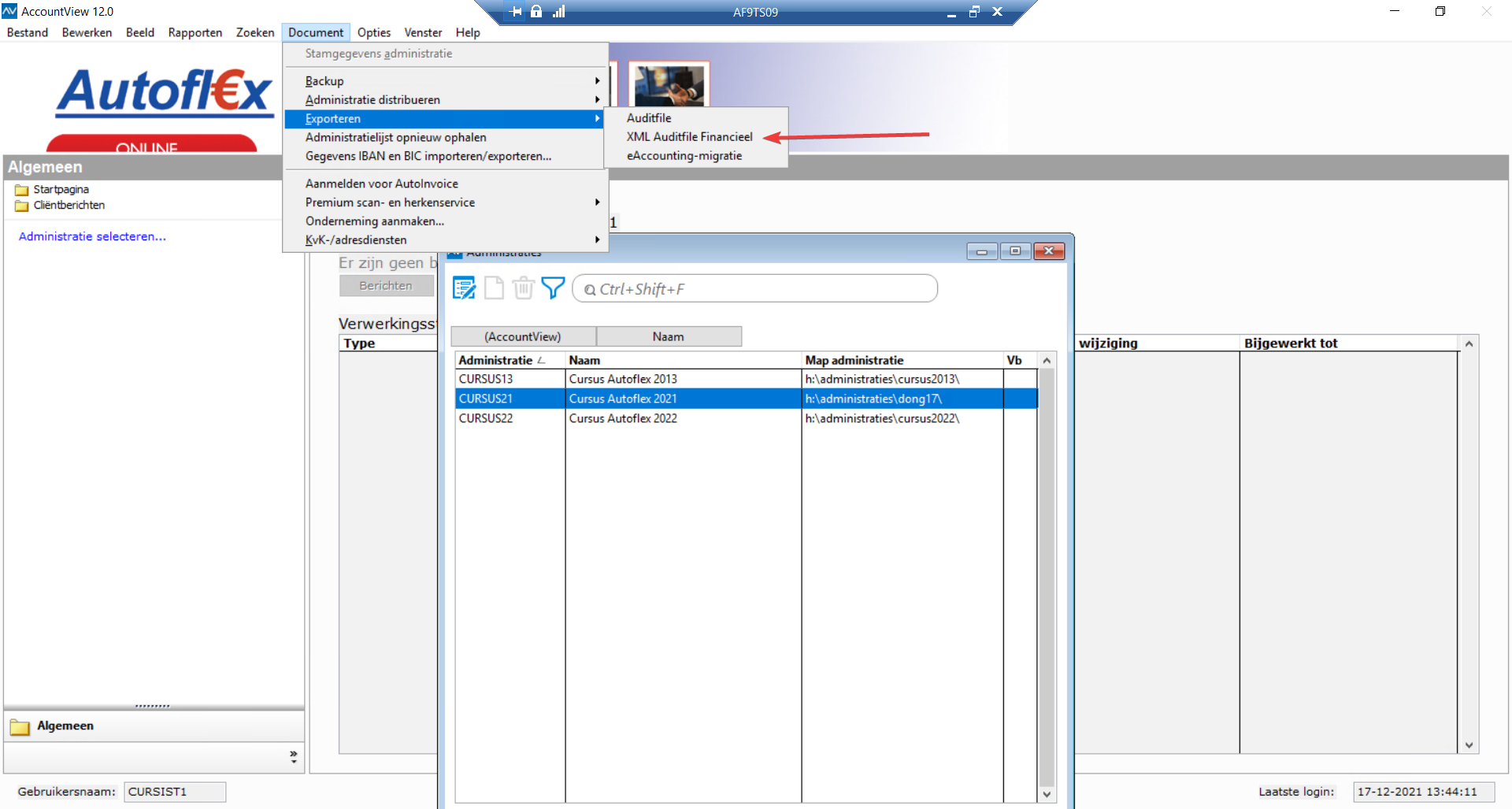The width and height of the screenshot is (1512, 809).
Task: Select the CURSUS13 row
Action: point(746,379)
